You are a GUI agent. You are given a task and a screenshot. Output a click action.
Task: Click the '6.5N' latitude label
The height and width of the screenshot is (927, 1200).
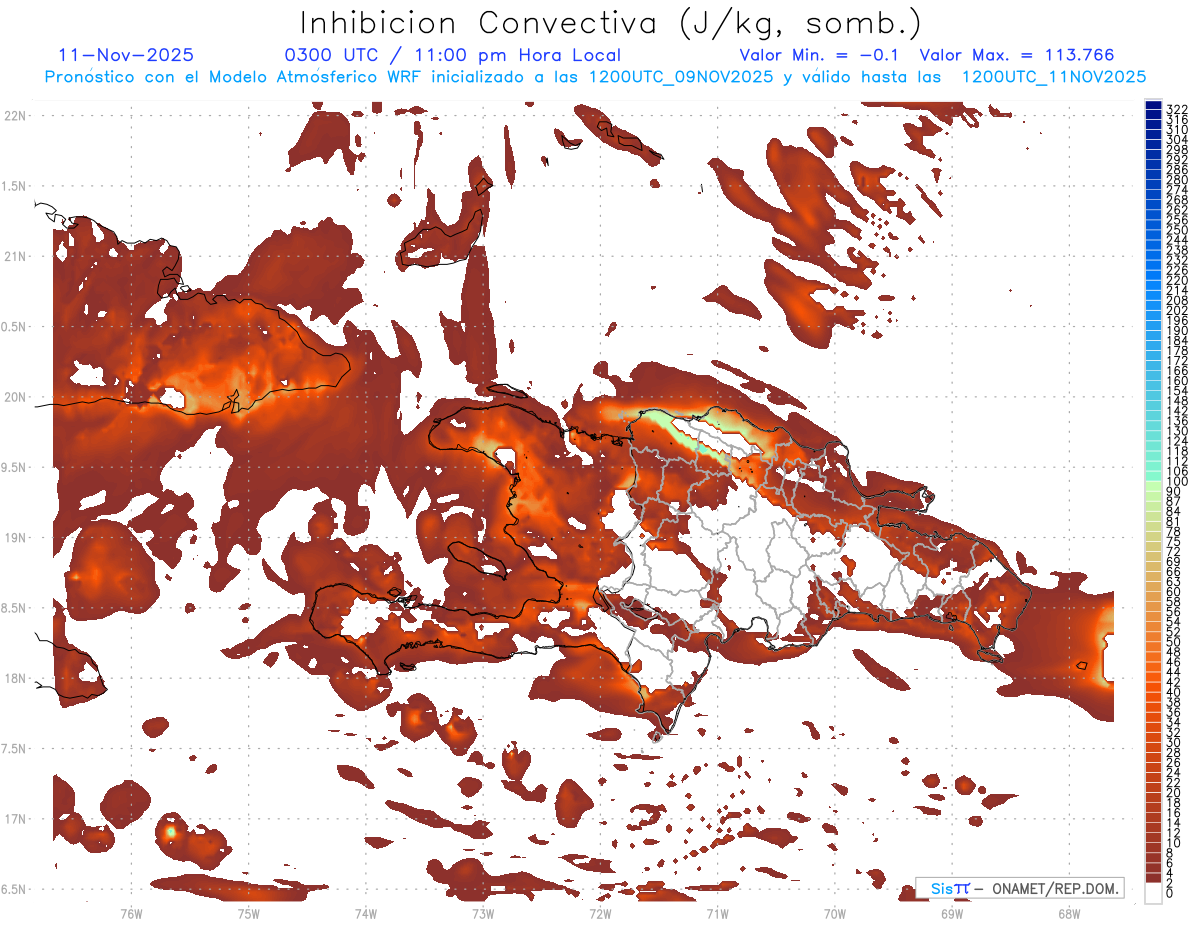tap(14, 889)
